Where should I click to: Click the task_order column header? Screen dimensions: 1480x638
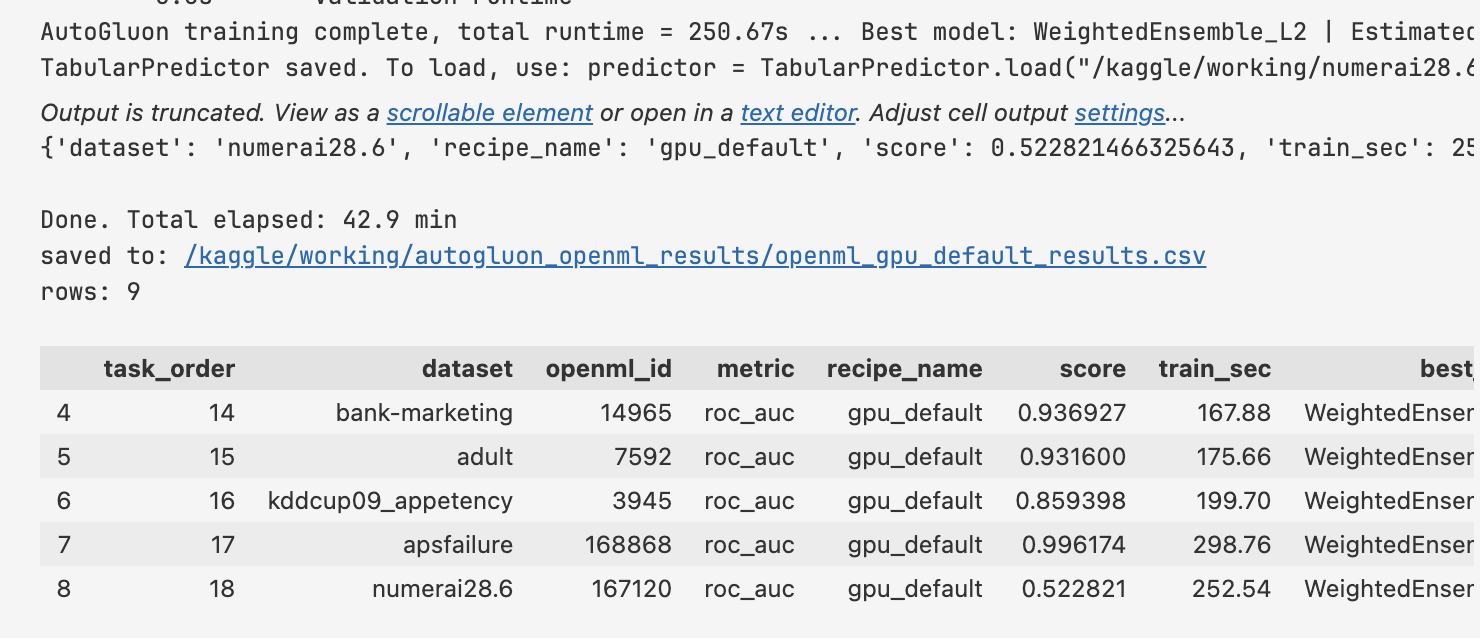pyautogui.click(x=169, y=369)
